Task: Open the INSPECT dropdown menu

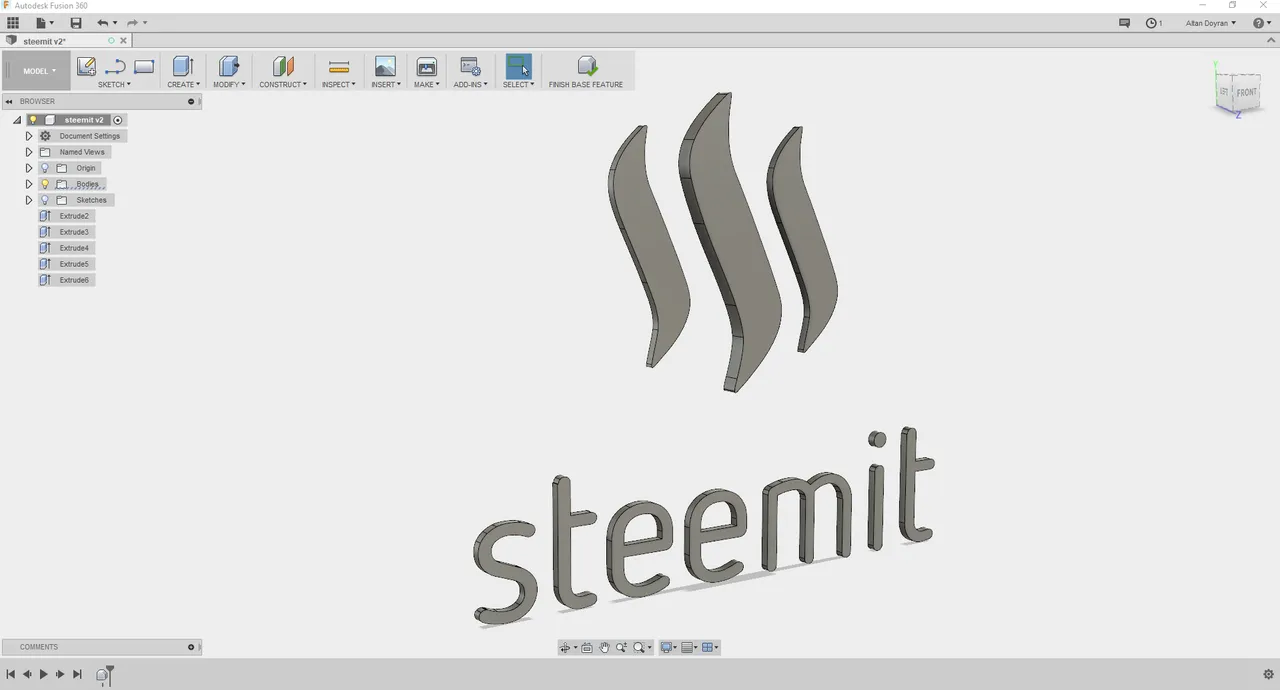Action: [x=339, y=85]
